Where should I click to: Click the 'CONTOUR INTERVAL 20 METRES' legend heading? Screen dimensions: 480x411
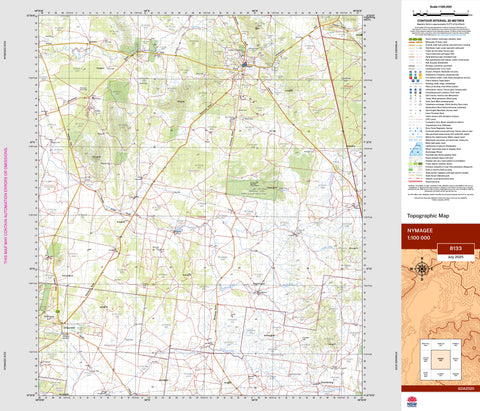pyautogui.click(x=441, y=21)
